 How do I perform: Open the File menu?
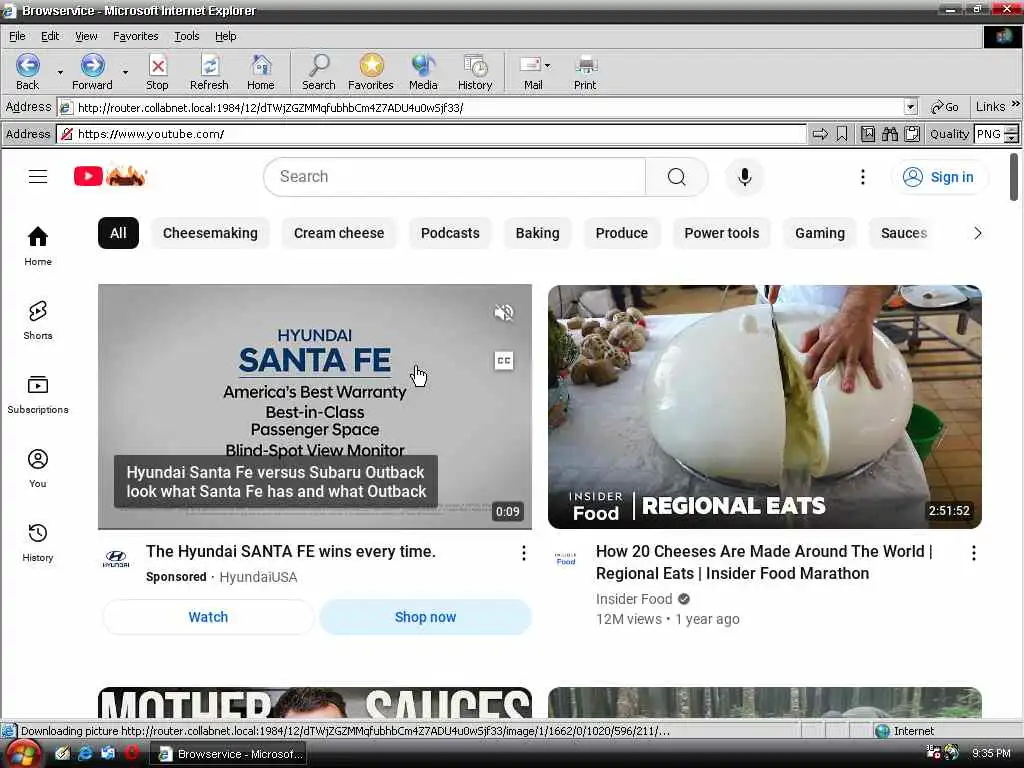[x=17, y=36]
